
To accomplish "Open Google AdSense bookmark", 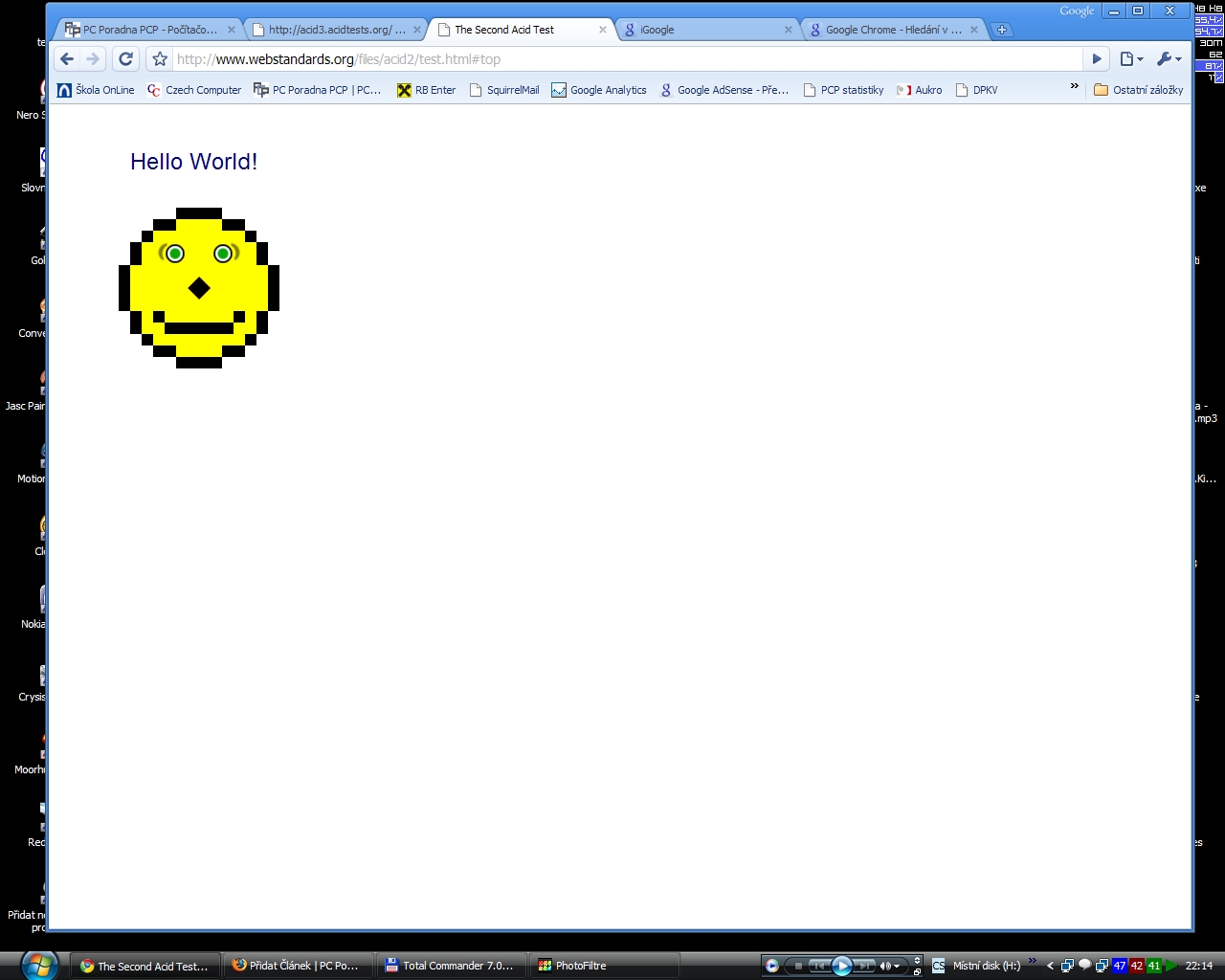I will (724, 90).
